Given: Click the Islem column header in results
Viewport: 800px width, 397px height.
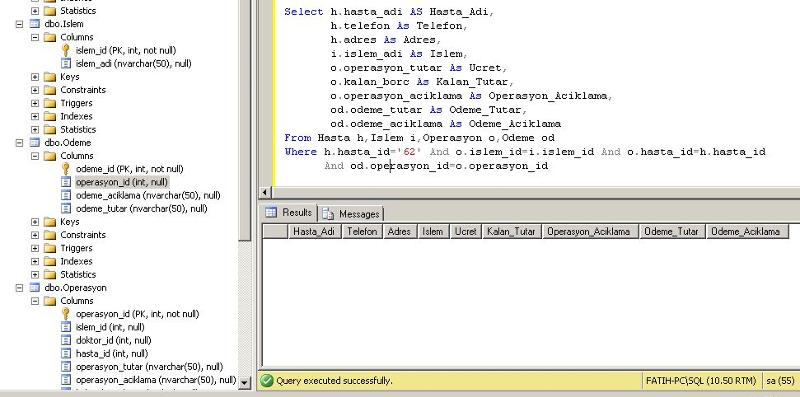Looking at the screenshot, I should pyautogui.click(x=433, y=231).
